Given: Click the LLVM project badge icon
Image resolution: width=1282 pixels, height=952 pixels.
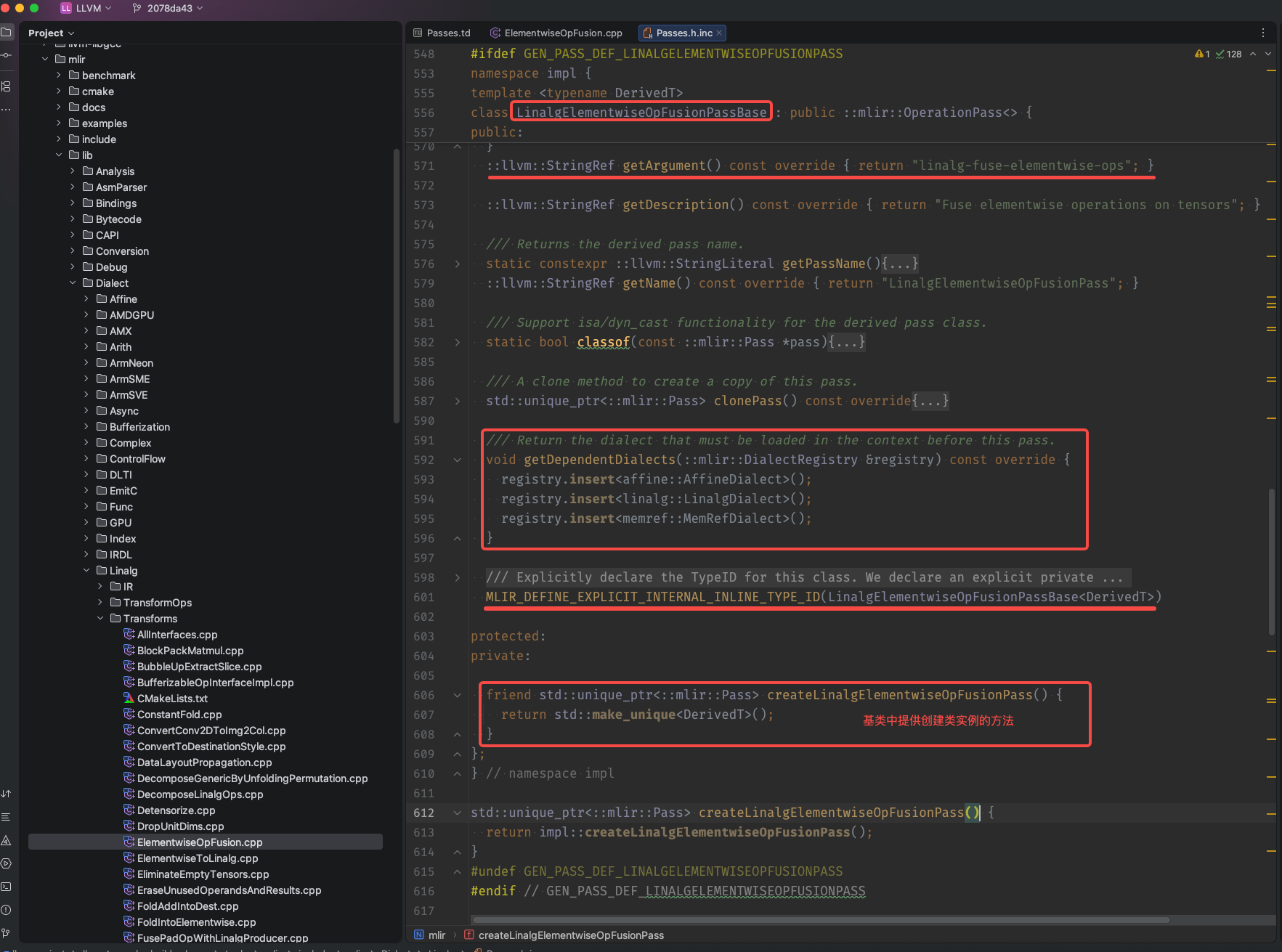Looking at the screenshot, I should [66, 8].
